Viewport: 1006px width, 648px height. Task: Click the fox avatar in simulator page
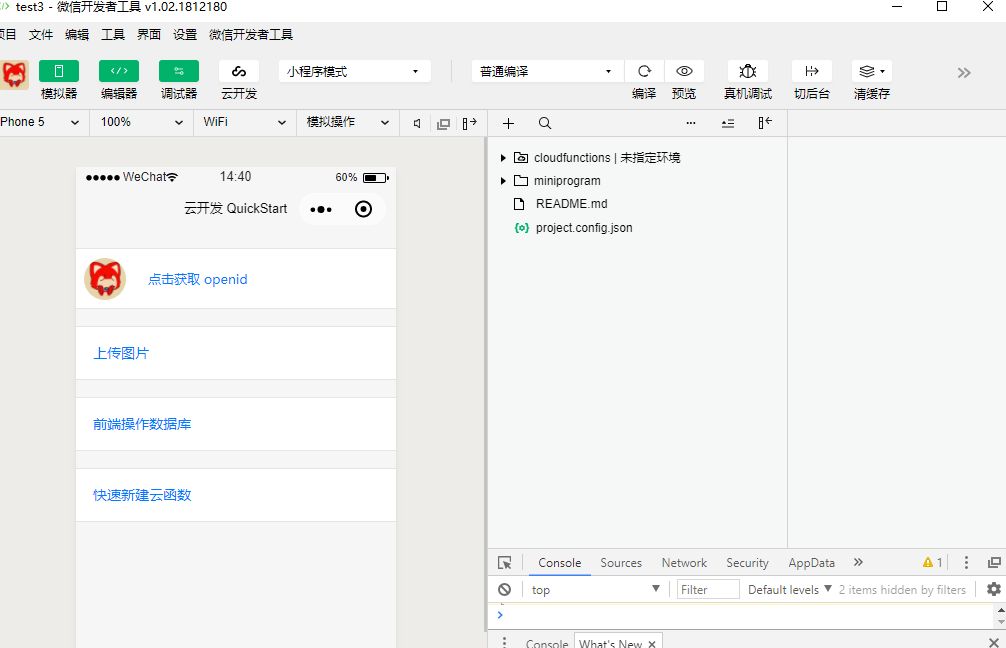(105, 278)
